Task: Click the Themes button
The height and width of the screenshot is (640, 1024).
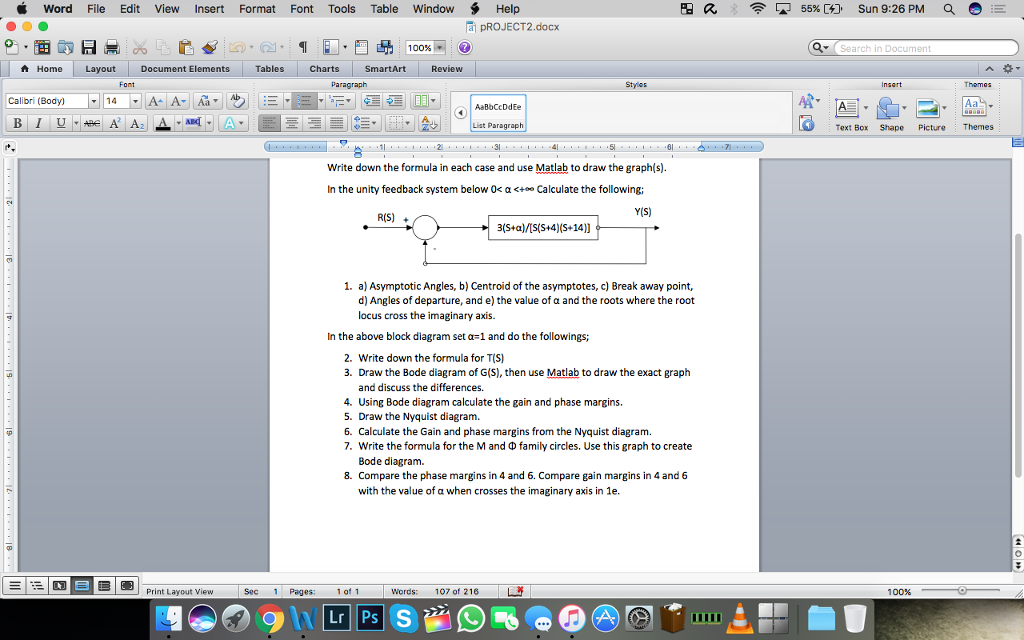Action: (x=977, y=113)
